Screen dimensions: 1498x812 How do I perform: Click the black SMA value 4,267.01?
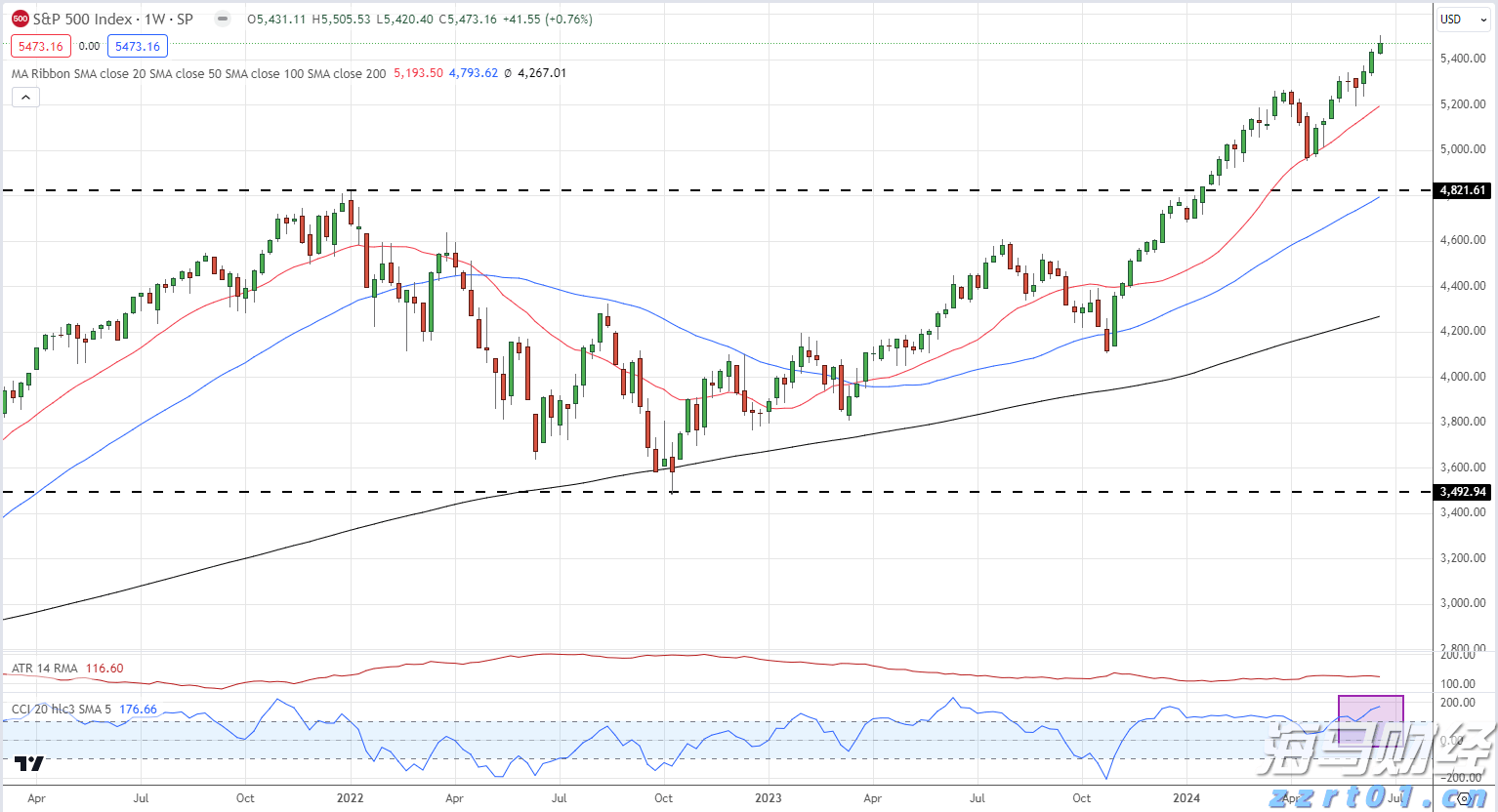coord(542,73)
